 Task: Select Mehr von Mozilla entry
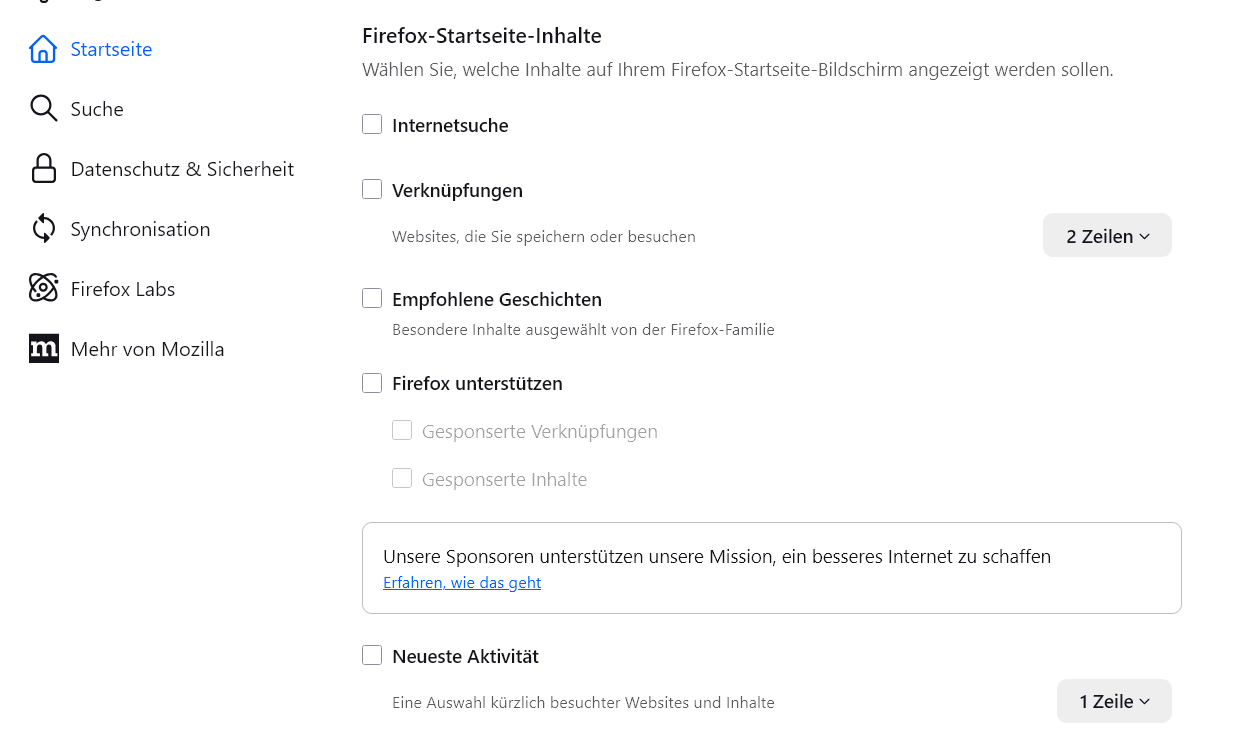tap(147, 349)
